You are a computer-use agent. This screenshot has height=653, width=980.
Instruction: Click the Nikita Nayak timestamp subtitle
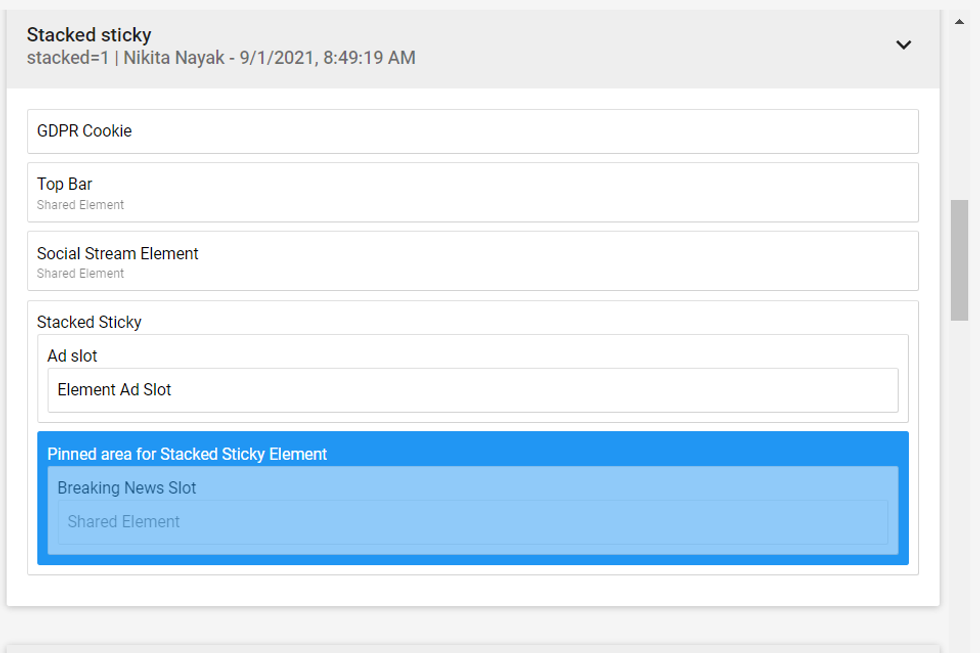[x=221, y=58]
